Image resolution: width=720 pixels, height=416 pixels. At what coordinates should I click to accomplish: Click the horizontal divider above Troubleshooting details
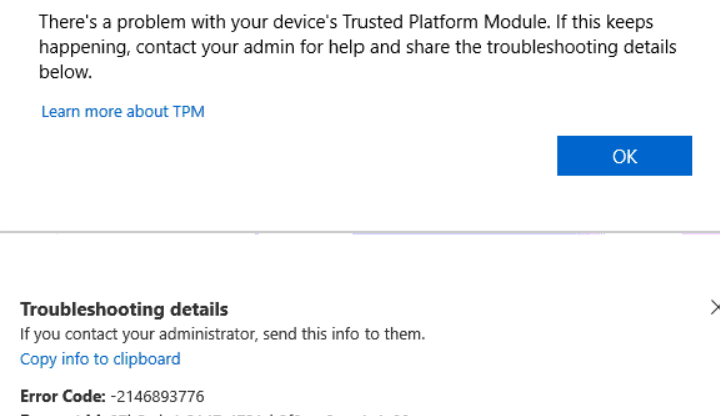pos(360,233)
